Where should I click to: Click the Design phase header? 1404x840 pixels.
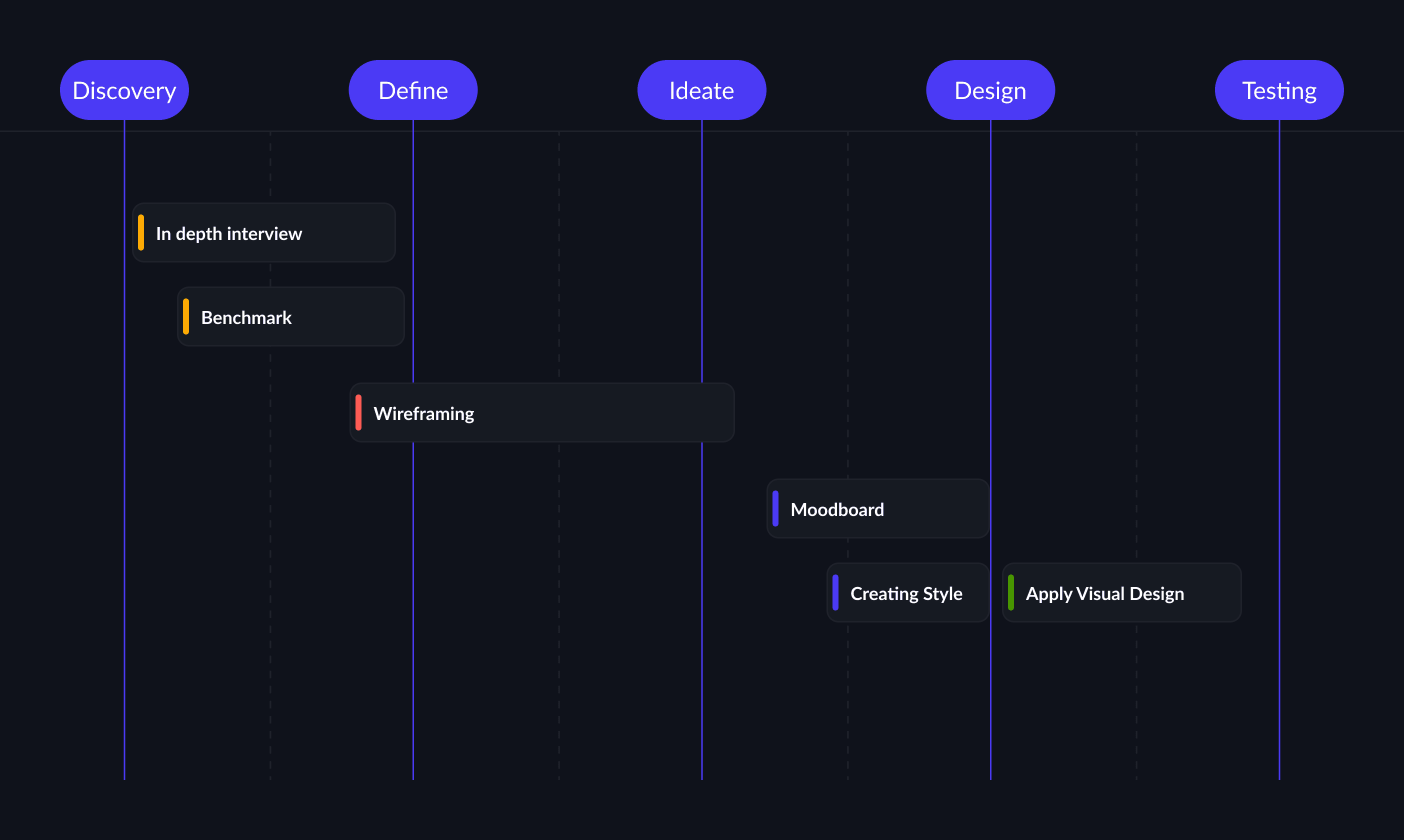(x=990, y=90)
